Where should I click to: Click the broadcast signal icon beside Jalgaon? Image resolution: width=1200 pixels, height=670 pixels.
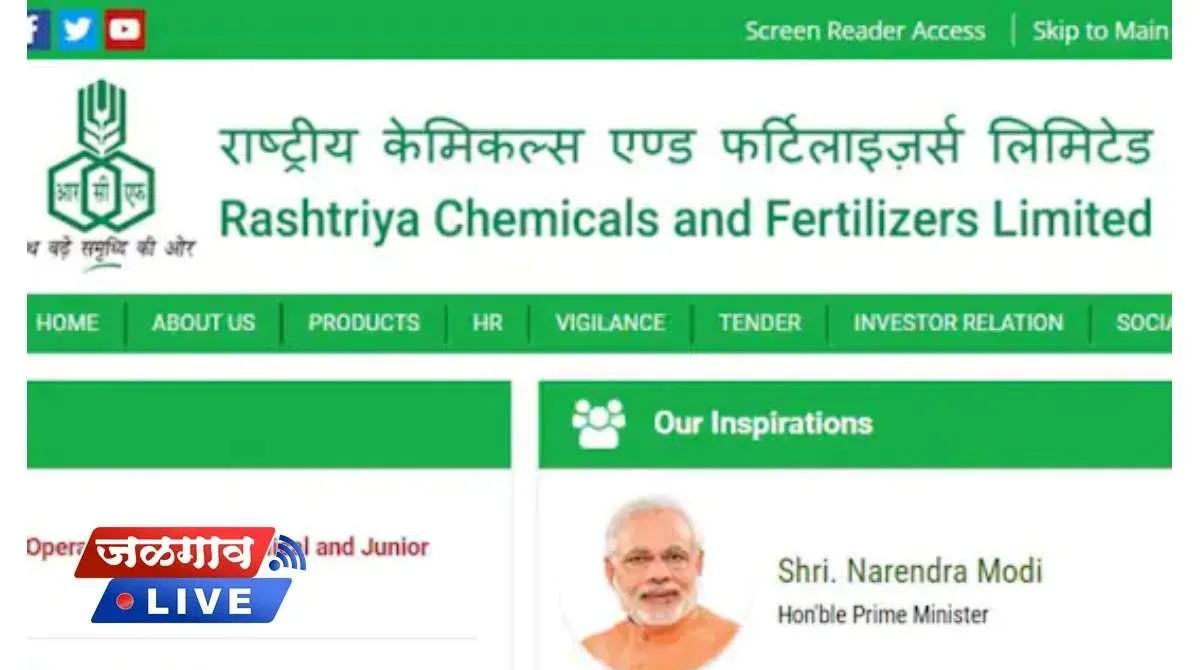(x=288, y=552)
